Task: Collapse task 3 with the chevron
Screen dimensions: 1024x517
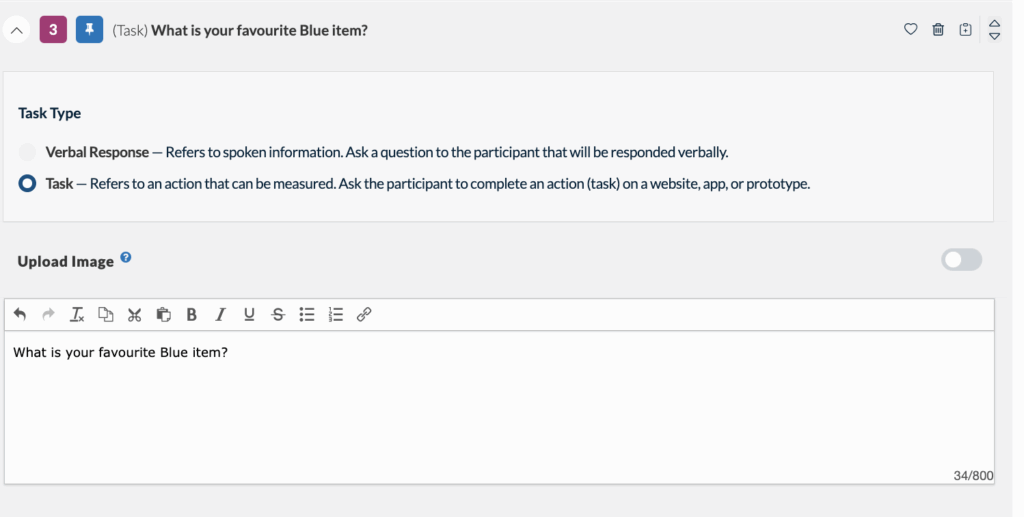Action: (17, 30)
